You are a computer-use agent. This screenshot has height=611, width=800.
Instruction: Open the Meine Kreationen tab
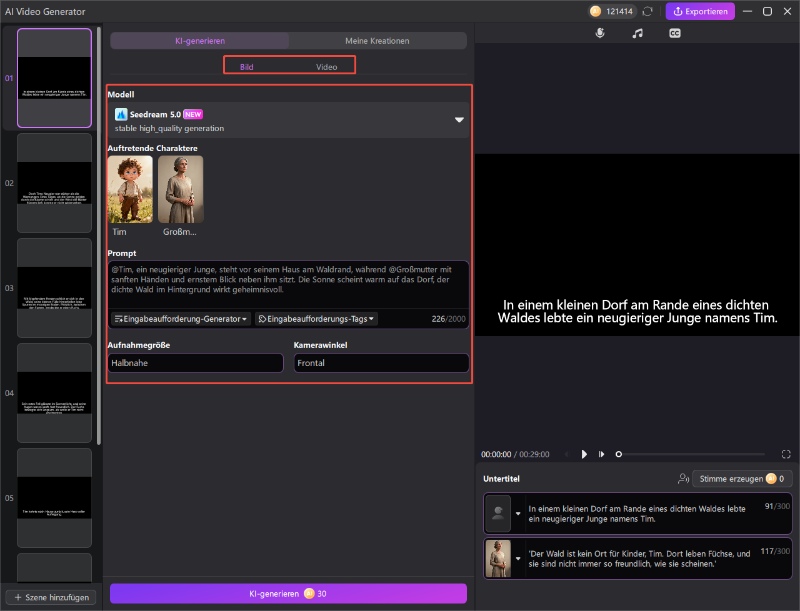click(x=377, y=41)
